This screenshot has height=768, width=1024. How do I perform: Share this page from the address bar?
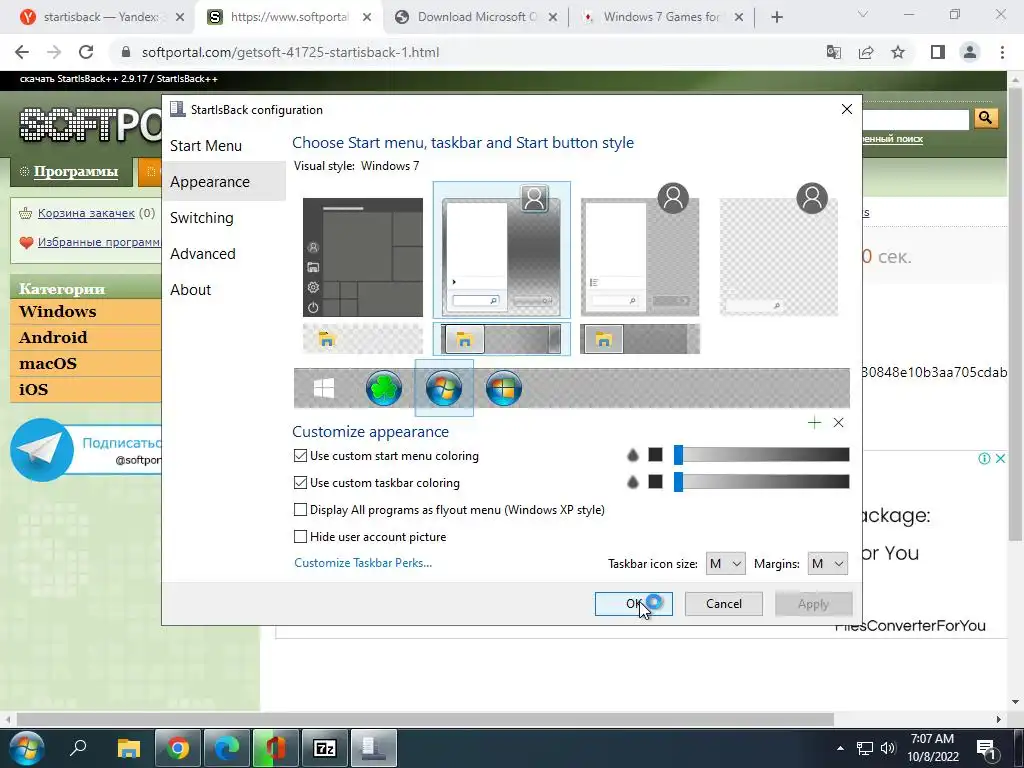click(866, 52)
